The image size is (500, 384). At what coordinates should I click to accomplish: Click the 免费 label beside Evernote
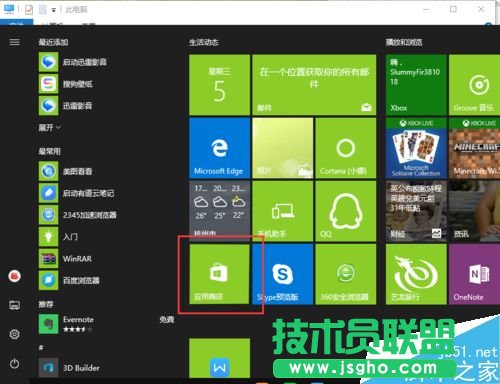tap(167, 320)
